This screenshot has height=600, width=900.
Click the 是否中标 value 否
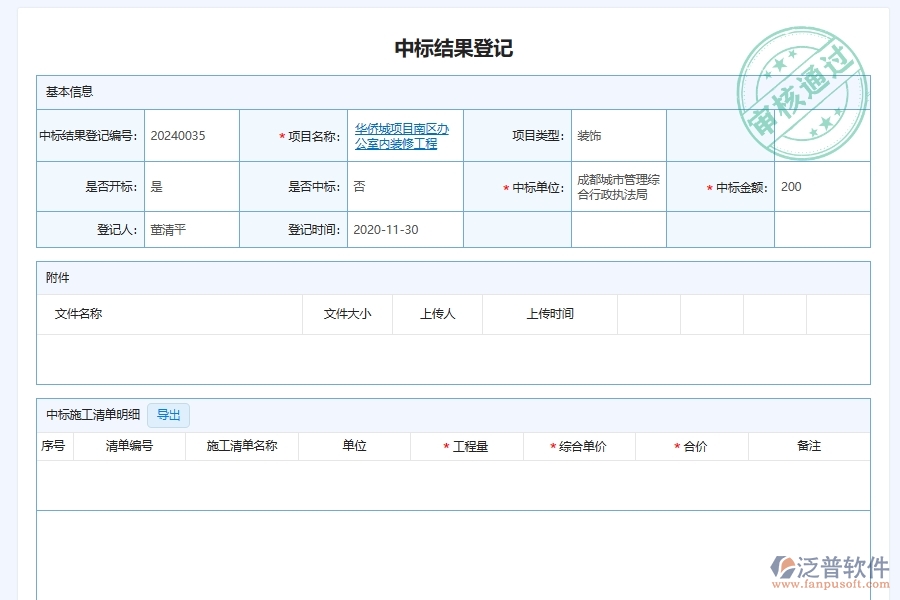[x=359, y=186]
